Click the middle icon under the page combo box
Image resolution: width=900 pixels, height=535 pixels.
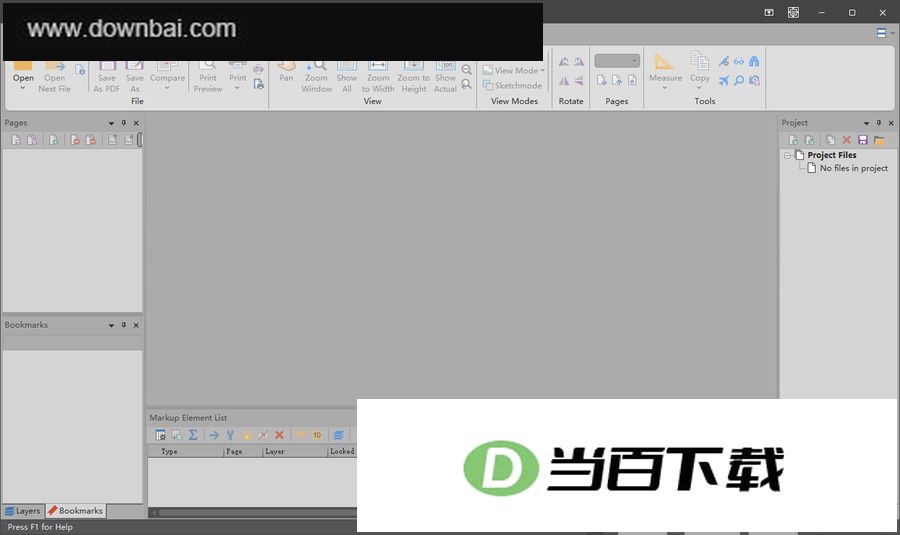(617, 80)
